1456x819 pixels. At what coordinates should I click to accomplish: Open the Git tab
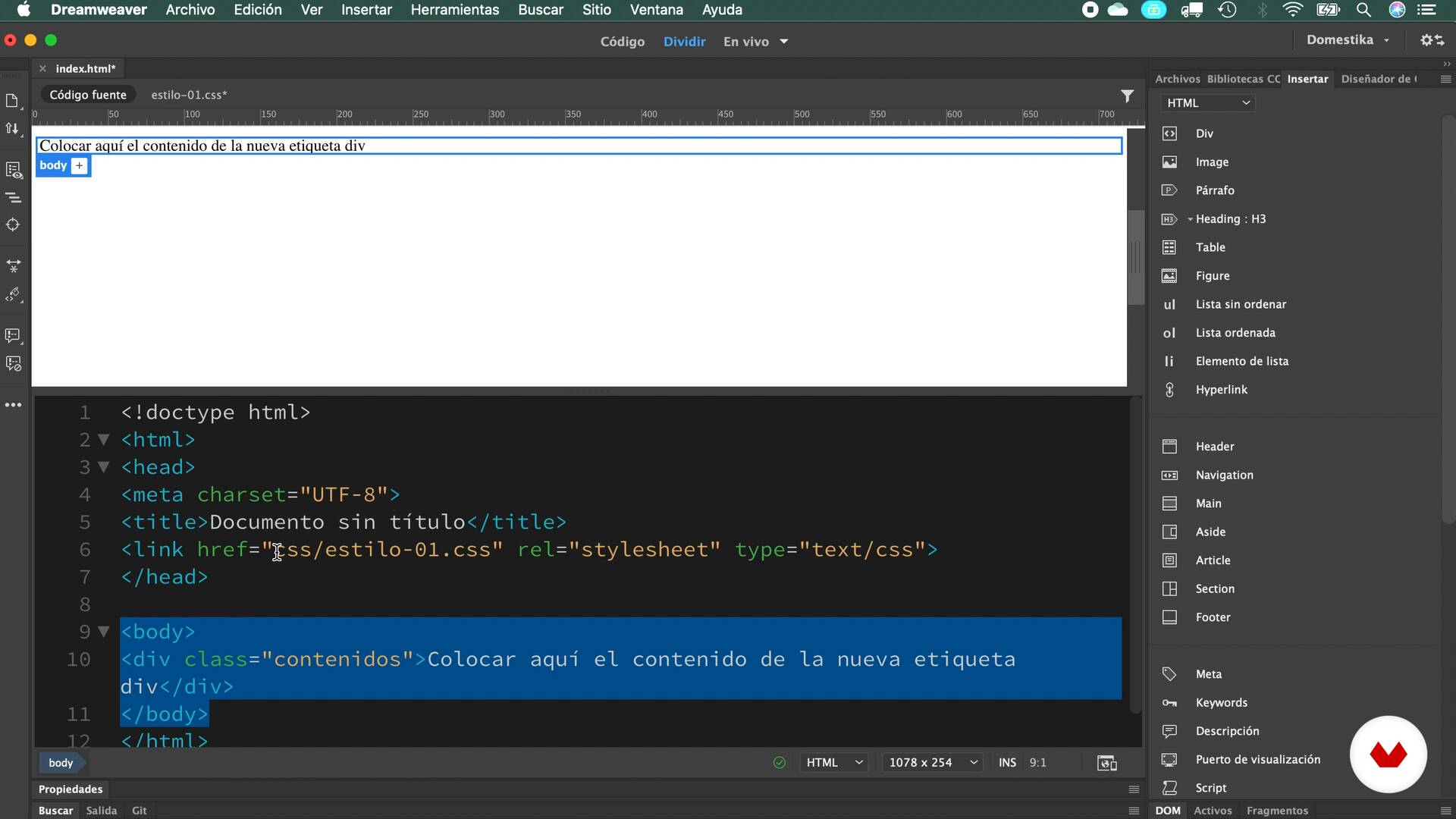140,811
